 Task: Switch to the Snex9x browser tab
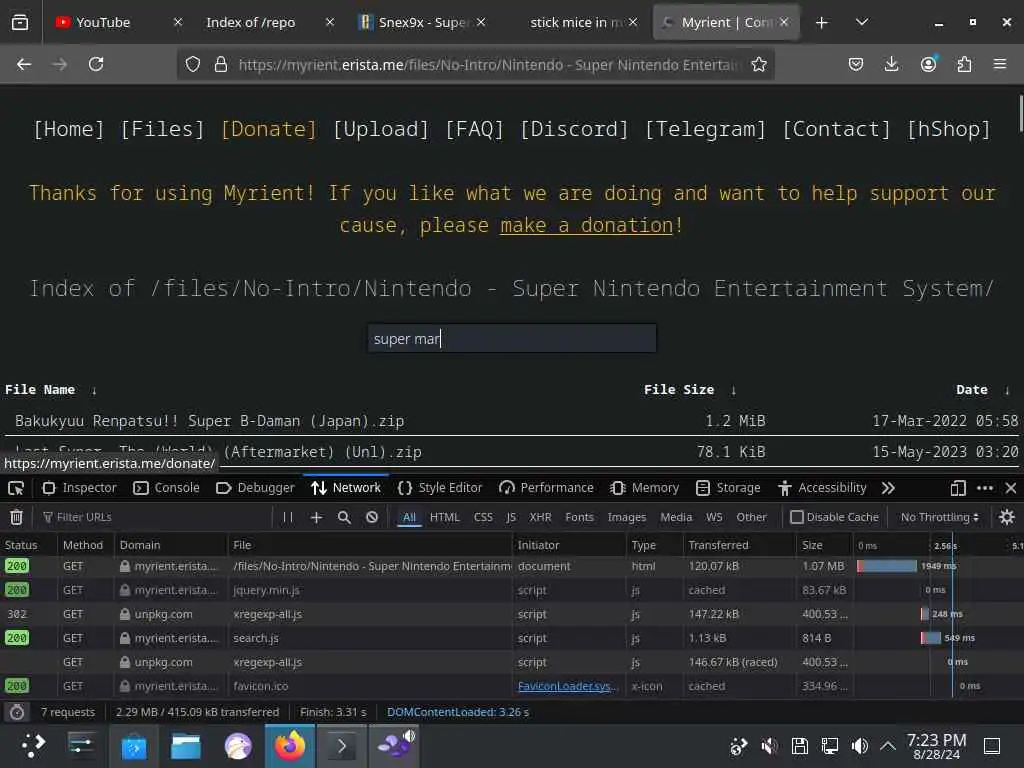pos(422,22)
